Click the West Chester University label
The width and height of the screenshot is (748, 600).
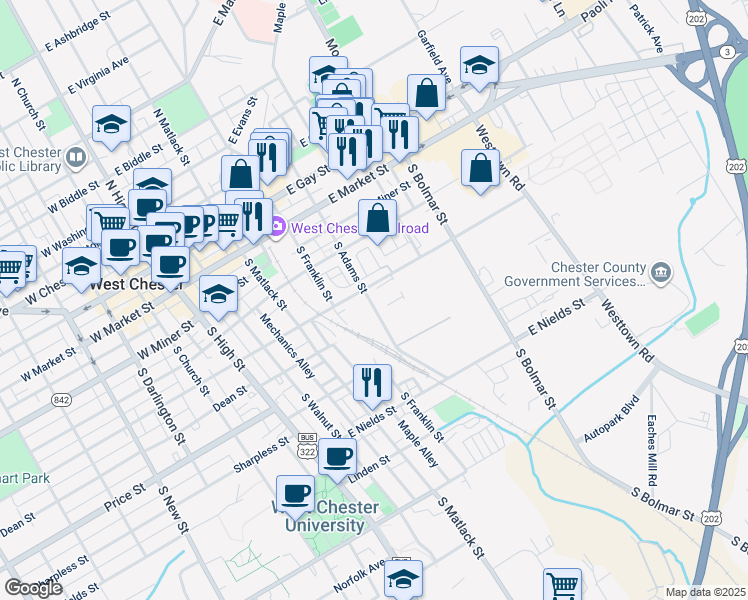(x=325, y=516)
